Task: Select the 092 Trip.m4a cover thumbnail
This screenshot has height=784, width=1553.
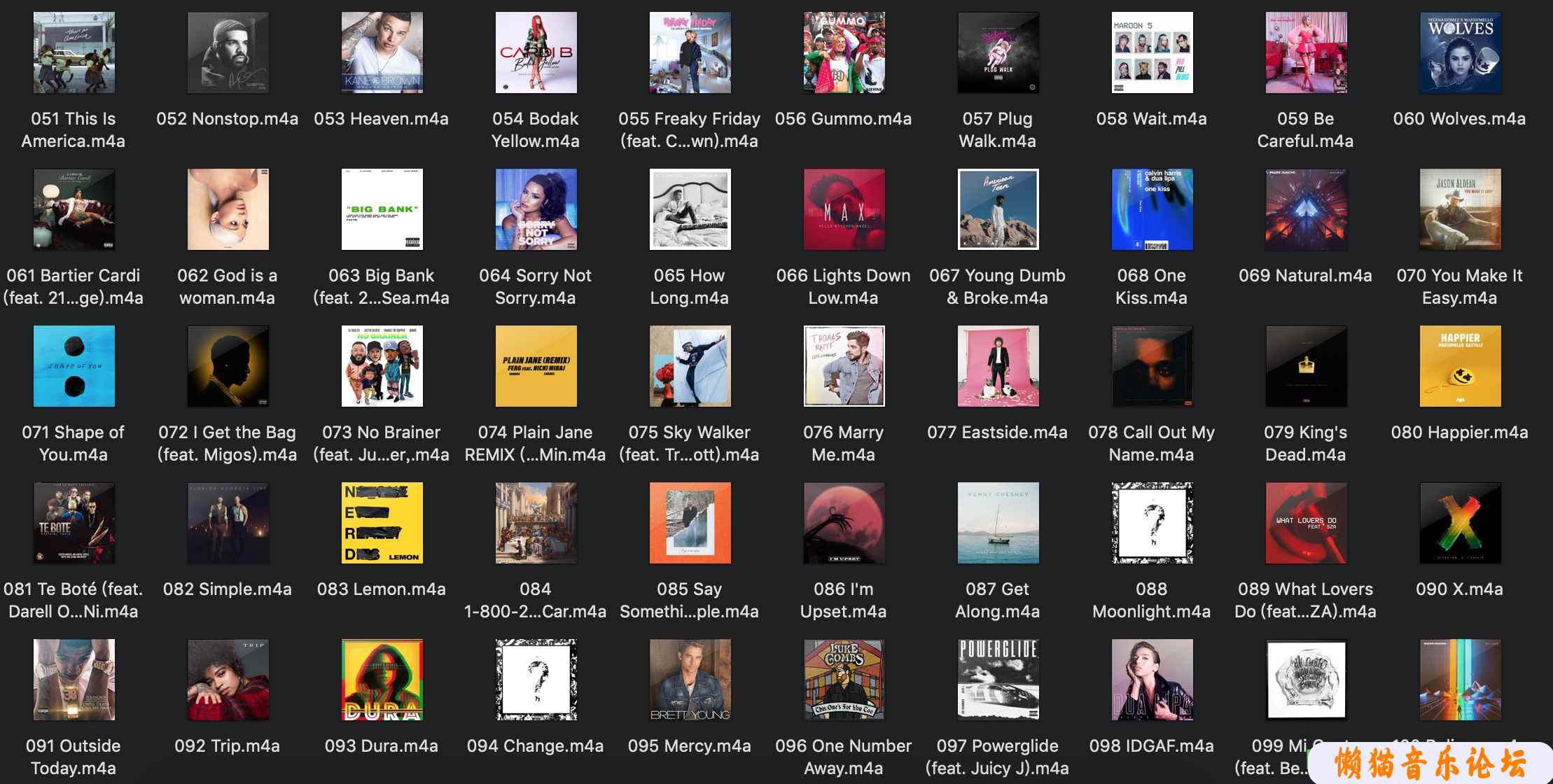Action: click(228, 680)
